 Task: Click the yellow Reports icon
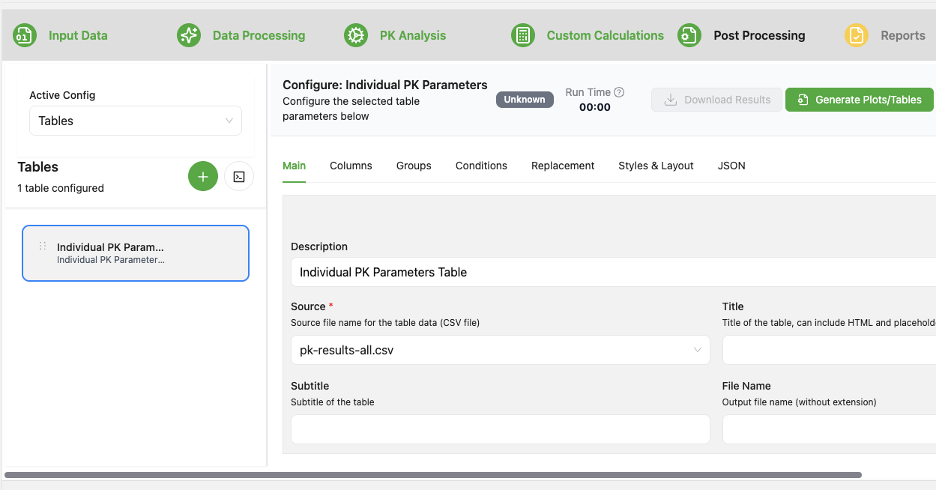click(856, 36)
